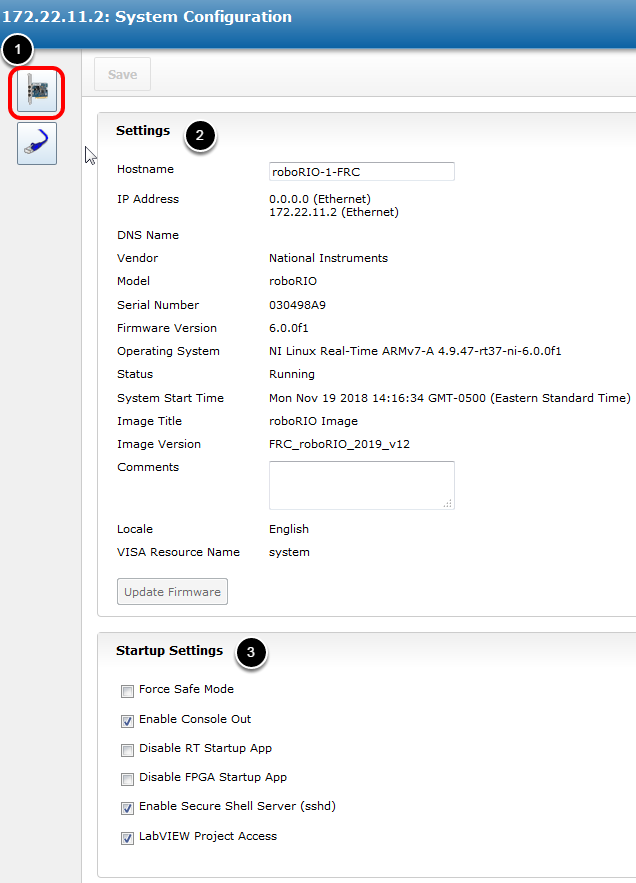Focus the Hostname text field
636x883 pixels.
[361, 171]
